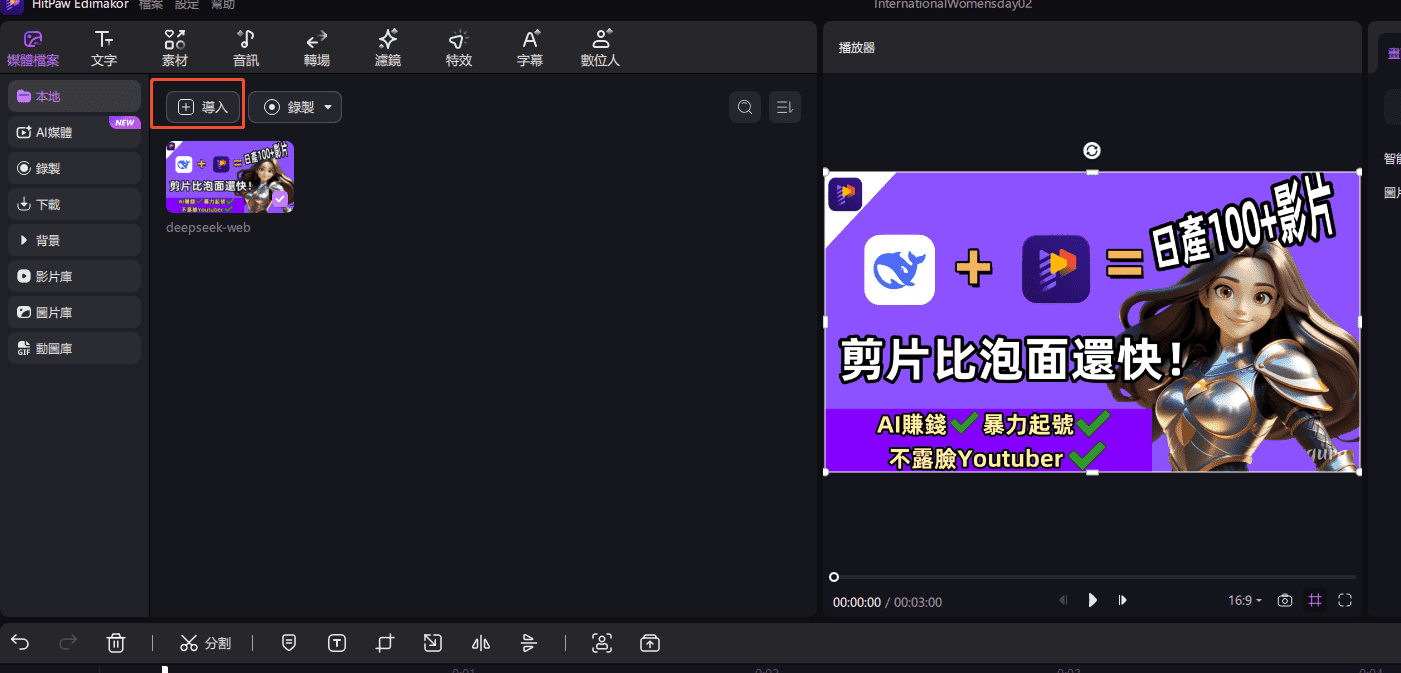Open the 設定 menu in the menu bar

click(x=187, y=5)
